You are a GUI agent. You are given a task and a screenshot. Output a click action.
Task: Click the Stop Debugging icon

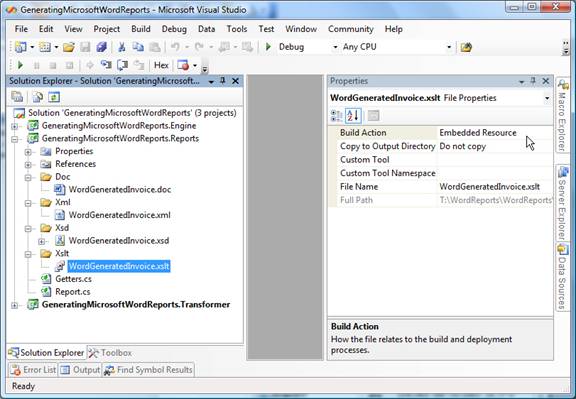click(53, 66)
